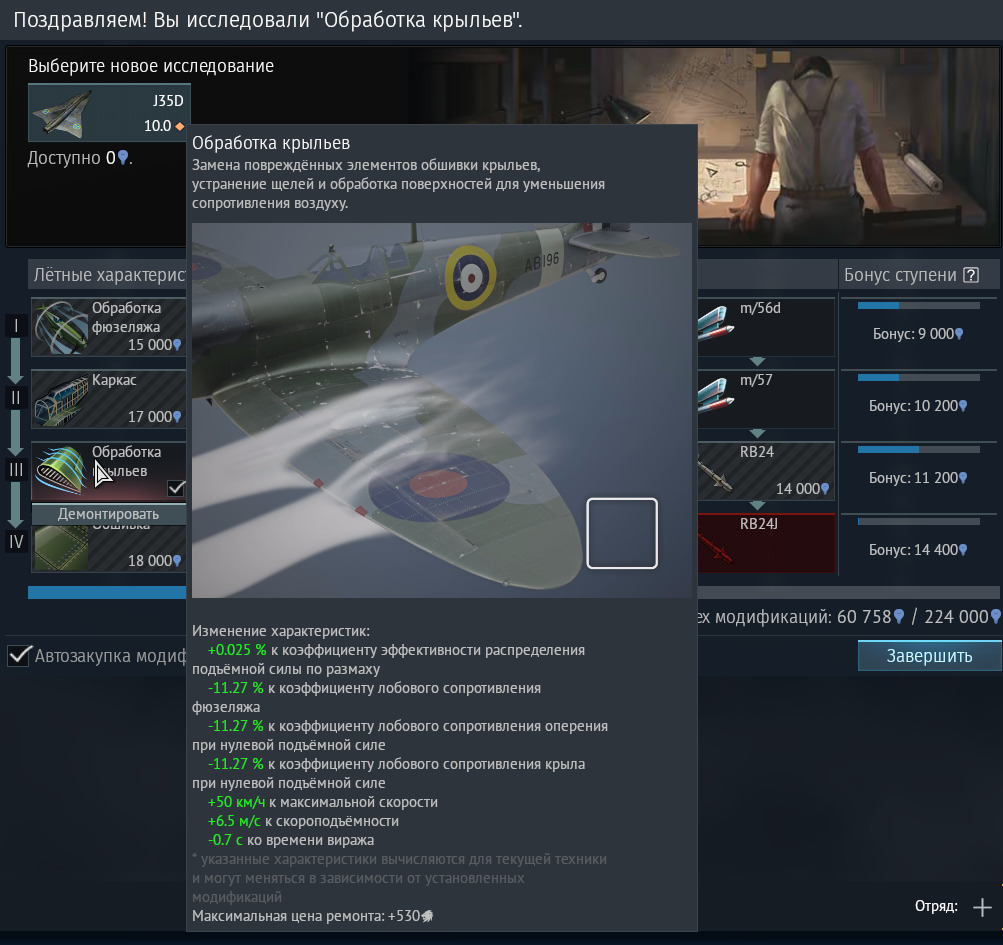This screenshot has height=945, width=1003.
Task: Toggle the Автозакупка модификаций checkbox
Action: 18,656
